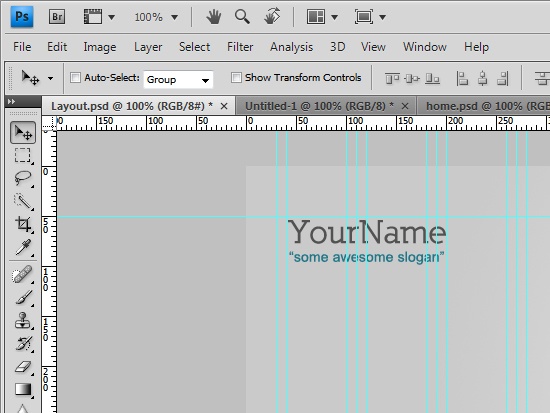Open the Window menu

(424, 47)
